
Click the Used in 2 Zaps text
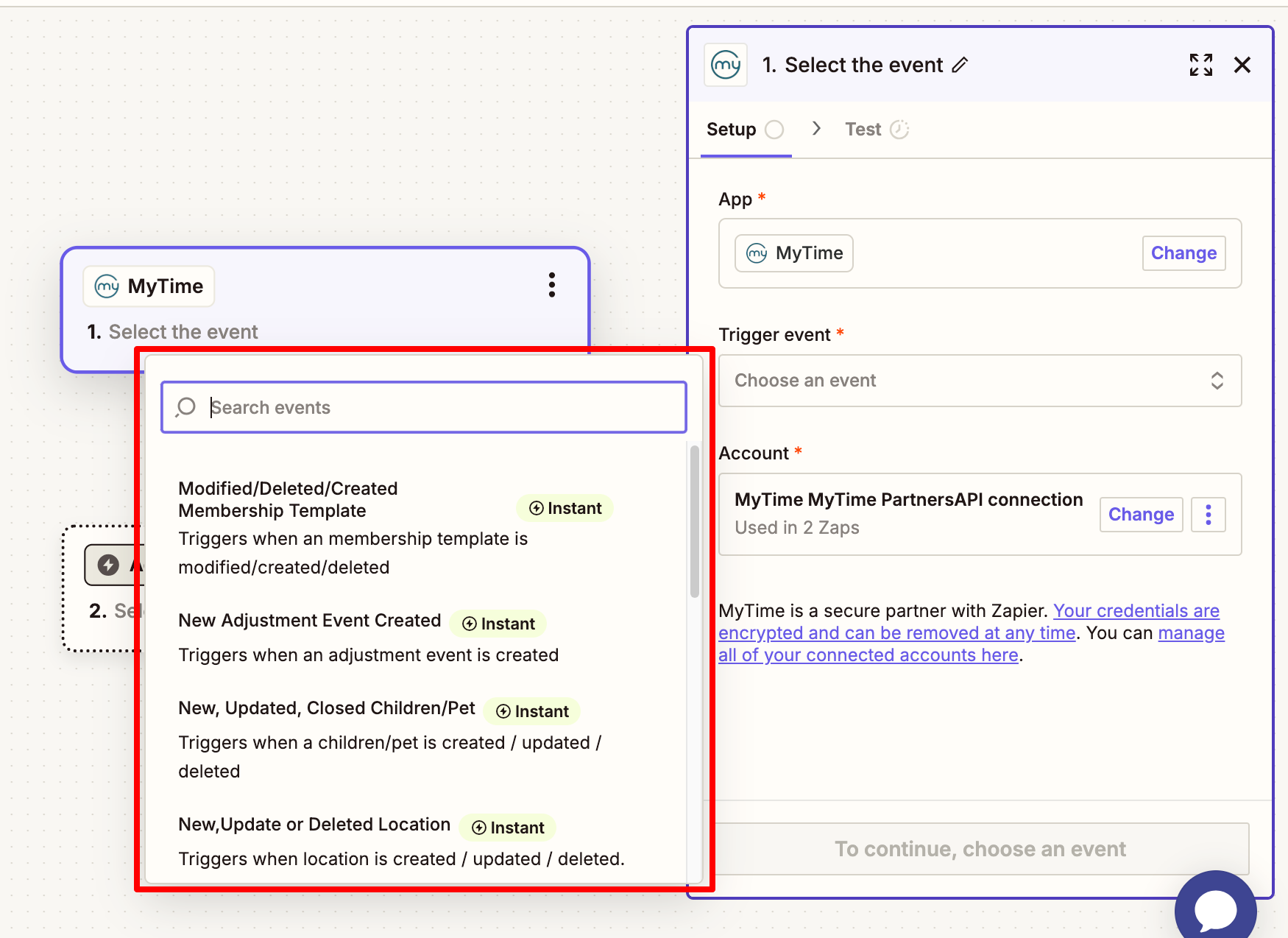point(796,528)
